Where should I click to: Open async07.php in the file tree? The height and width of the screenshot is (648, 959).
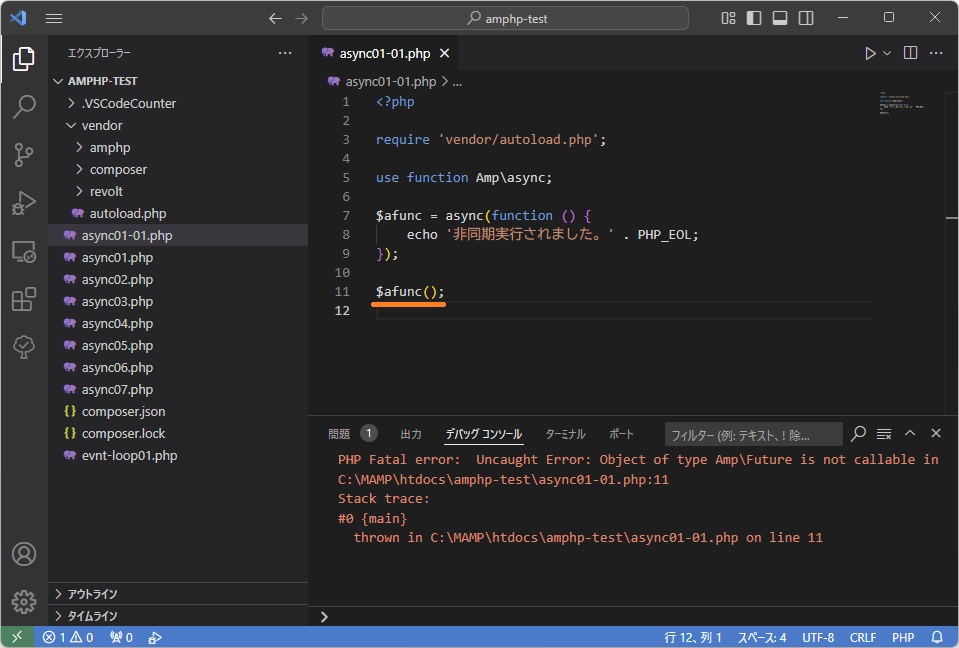178,389
